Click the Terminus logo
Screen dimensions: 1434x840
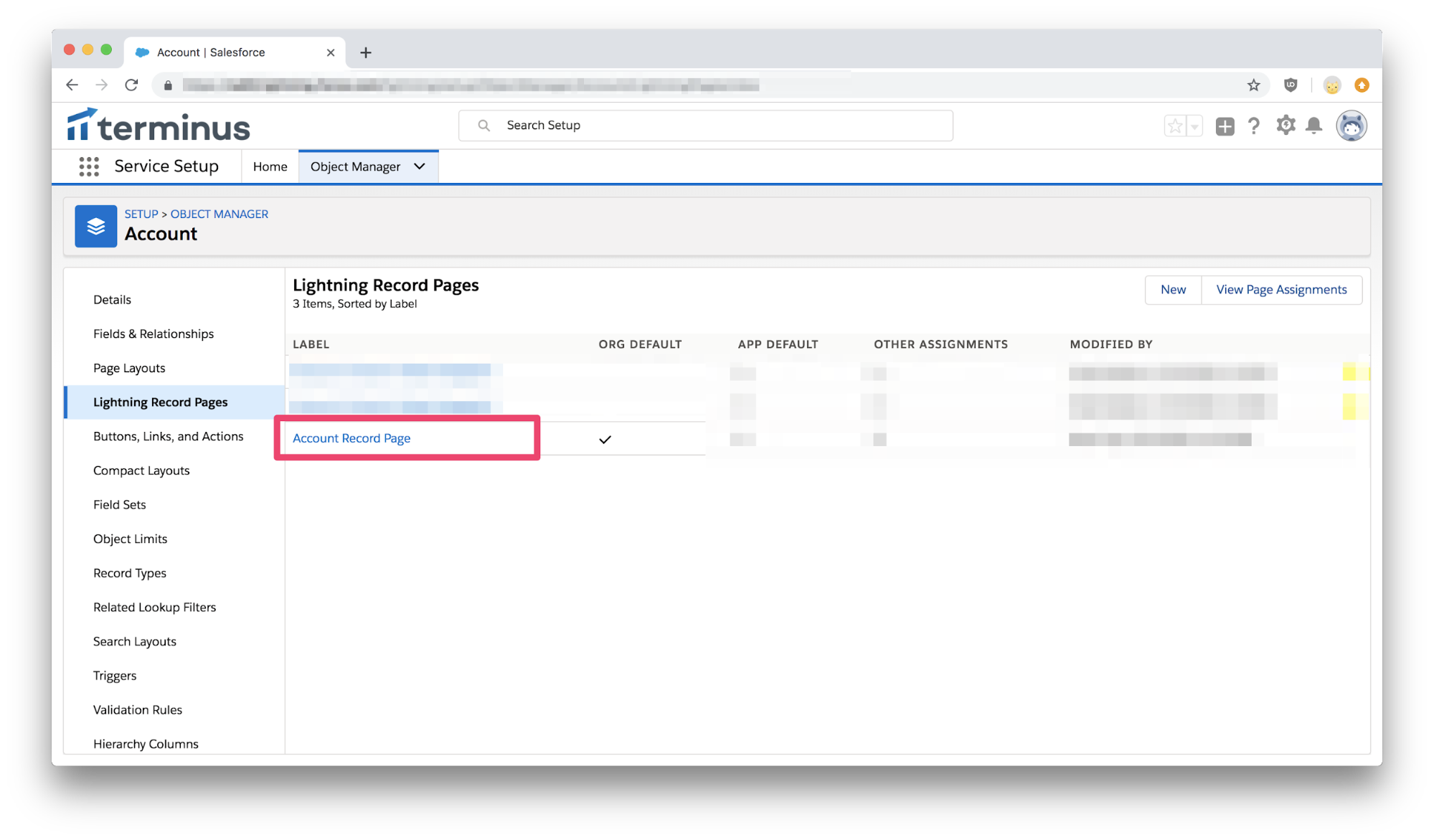[x=159, y=125]
